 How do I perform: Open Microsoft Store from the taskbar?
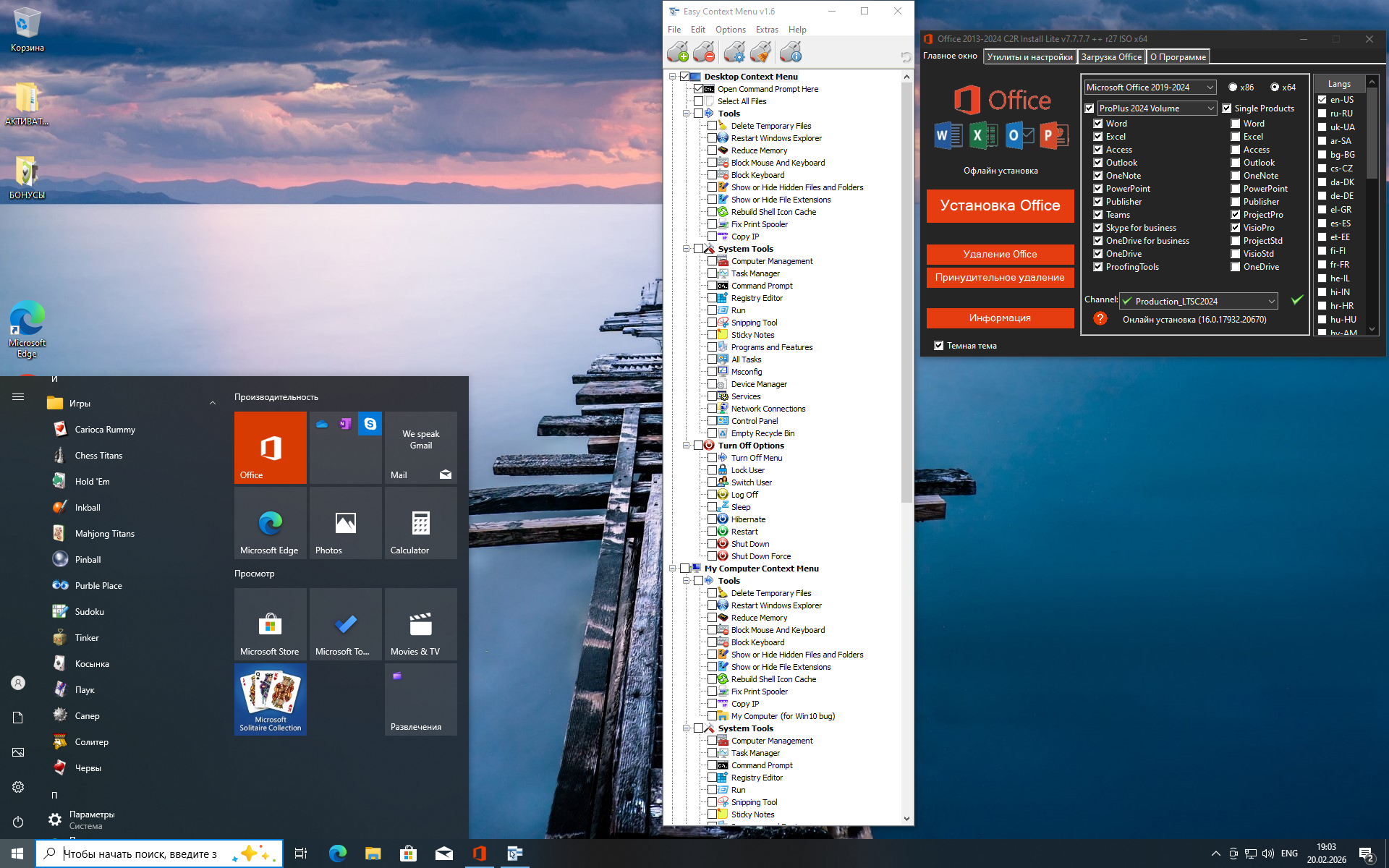(408, 854)
